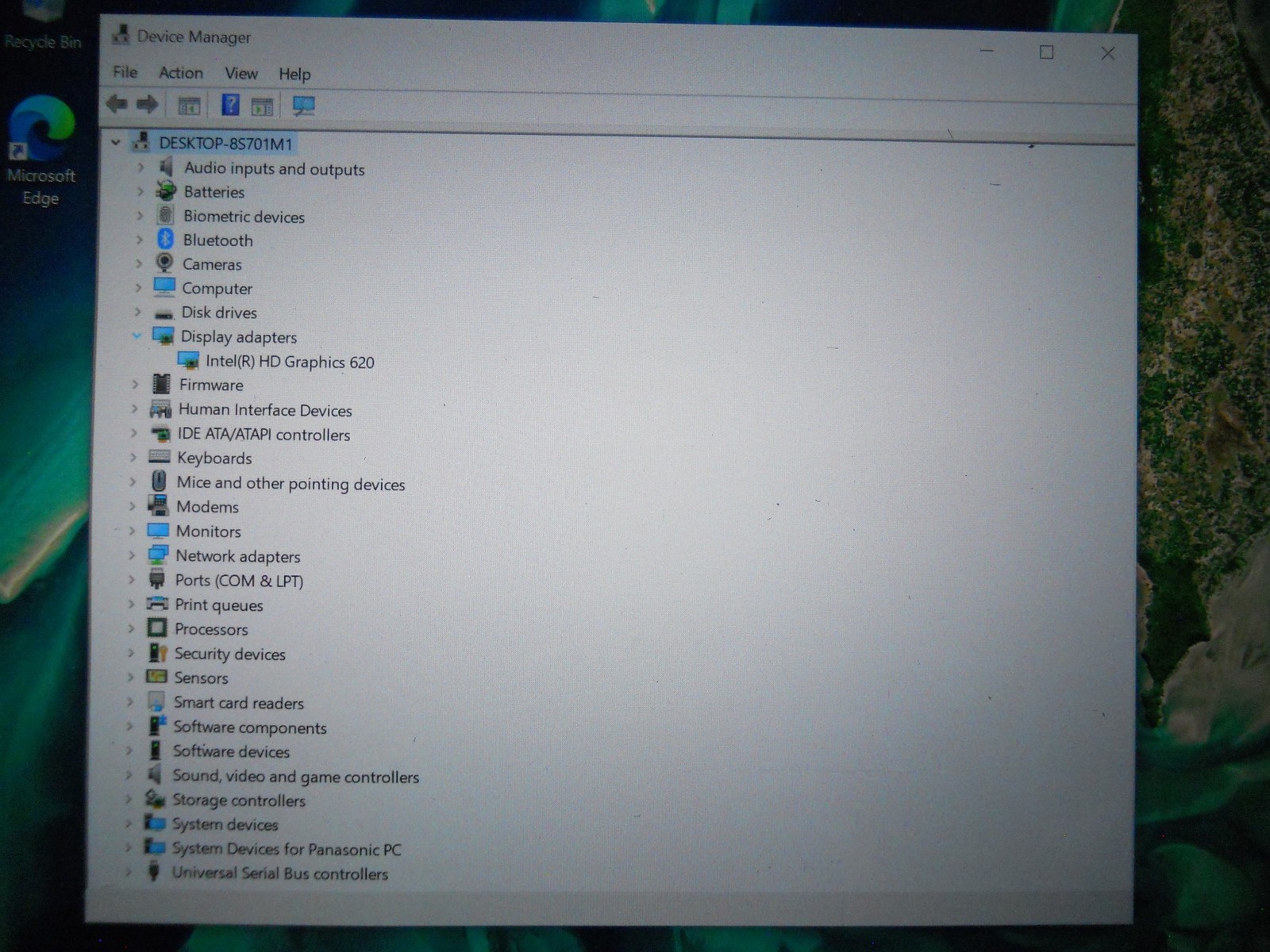The height and width of the screenshot is (952, 1270).
Task: Select Software components entry
Action: [250, 727]
